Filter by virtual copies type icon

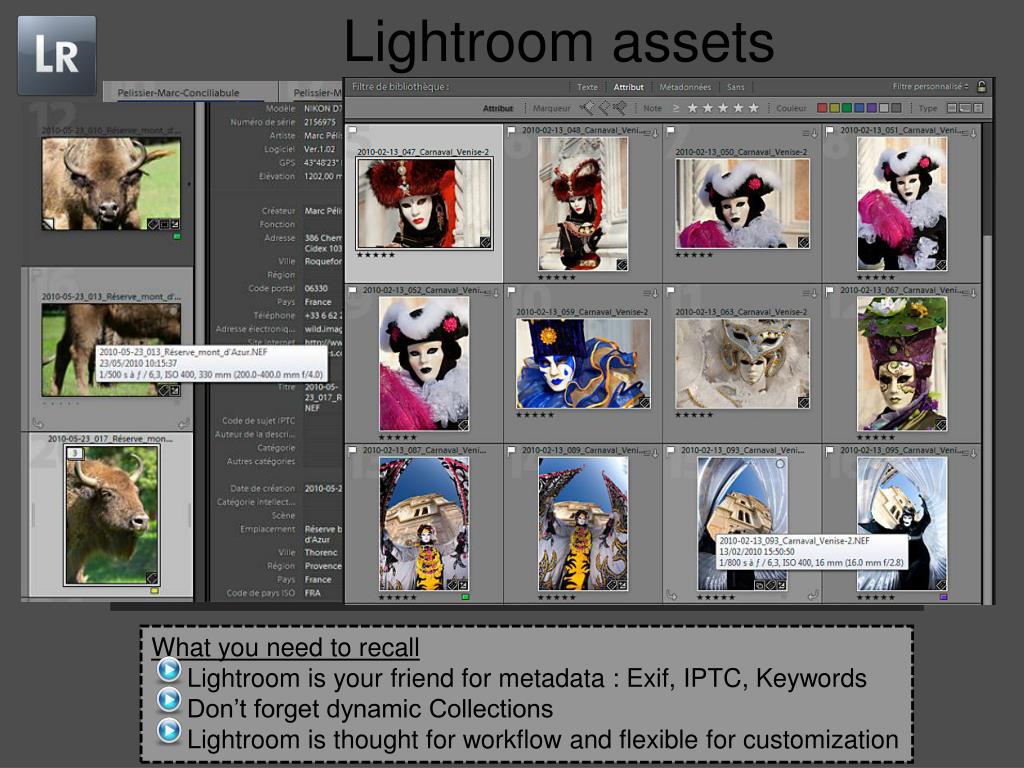pos(965,108)
